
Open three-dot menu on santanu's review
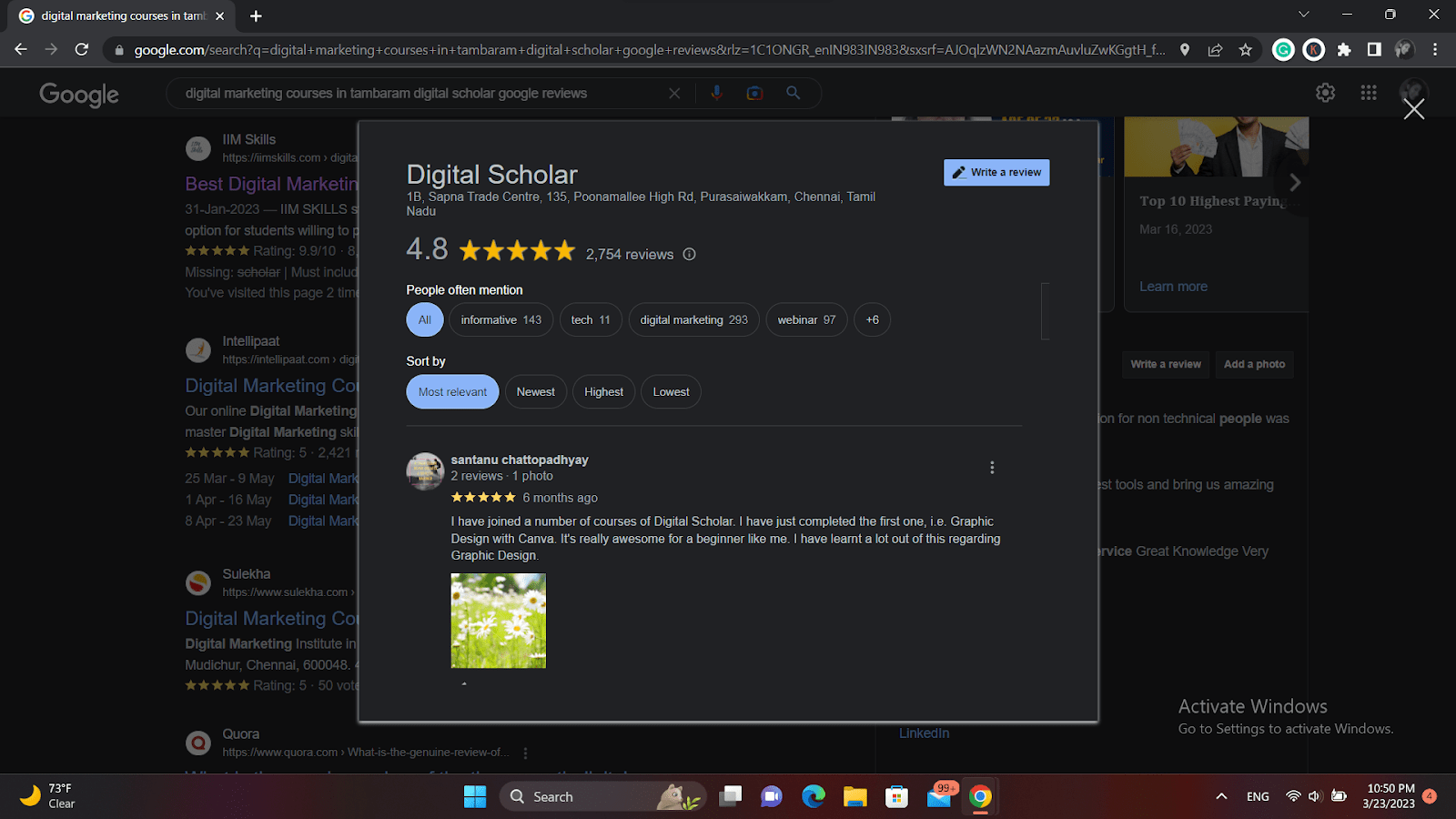pos(992,468)
